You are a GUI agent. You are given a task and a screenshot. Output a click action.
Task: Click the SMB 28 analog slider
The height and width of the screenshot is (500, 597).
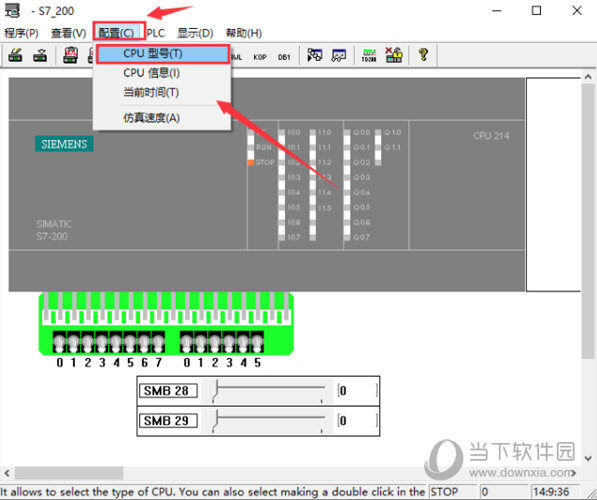[267, 391]
